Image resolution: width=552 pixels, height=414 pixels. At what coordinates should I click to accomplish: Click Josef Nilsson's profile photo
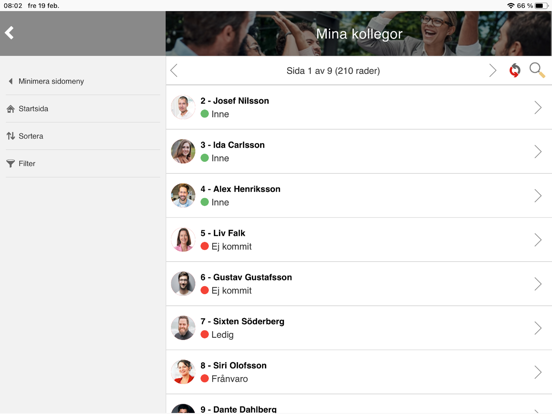click(183, 107)
